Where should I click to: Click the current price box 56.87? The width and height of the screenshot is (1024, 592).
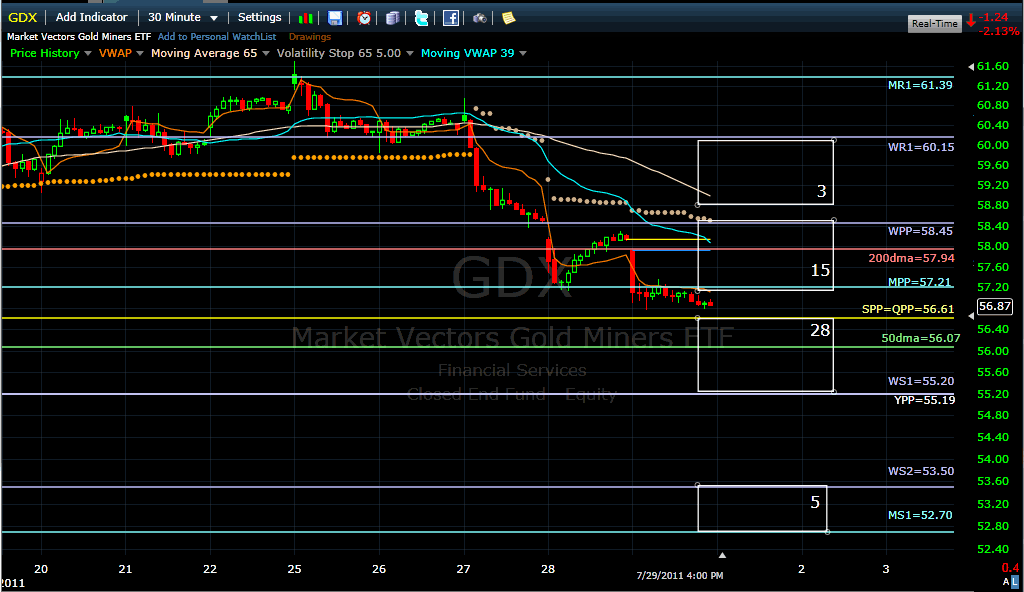pos(995,306)
